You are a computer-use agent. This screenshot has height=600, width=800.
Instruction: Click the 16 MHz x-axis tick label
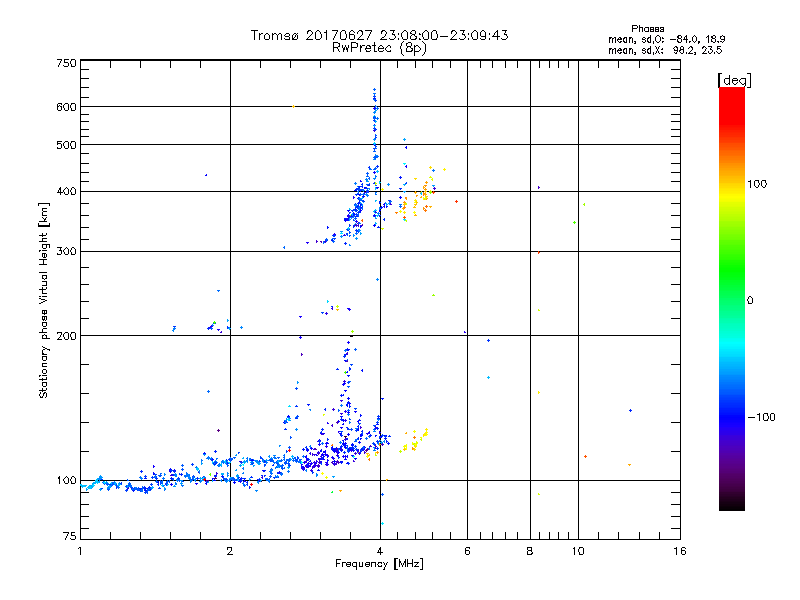point(678,551)
